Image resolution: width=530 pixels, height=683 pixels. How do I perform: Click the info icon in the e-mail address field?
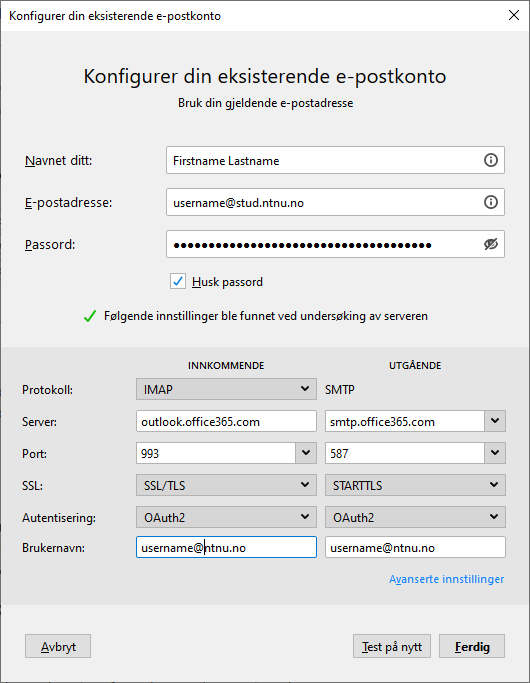coord(491,202)
